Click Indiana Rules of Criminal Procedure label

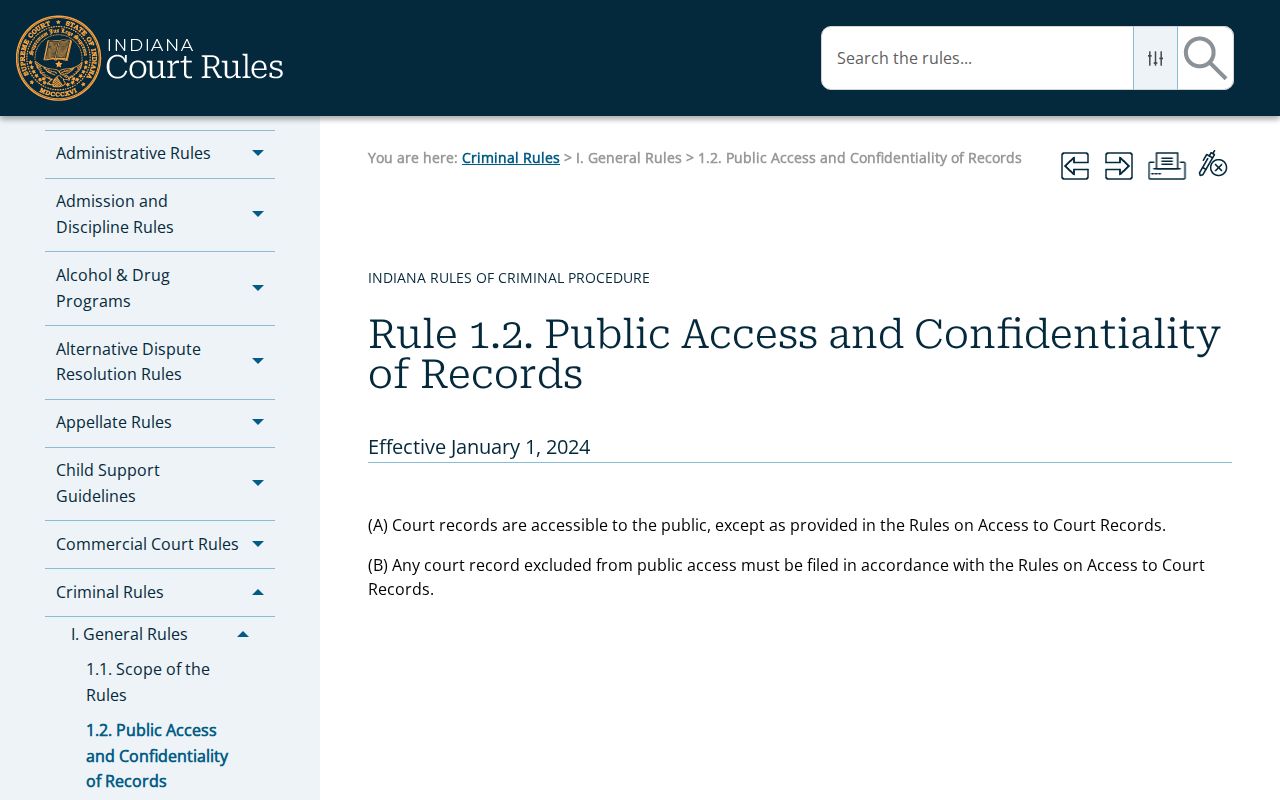pyautogui.click(x=509, y=278)
